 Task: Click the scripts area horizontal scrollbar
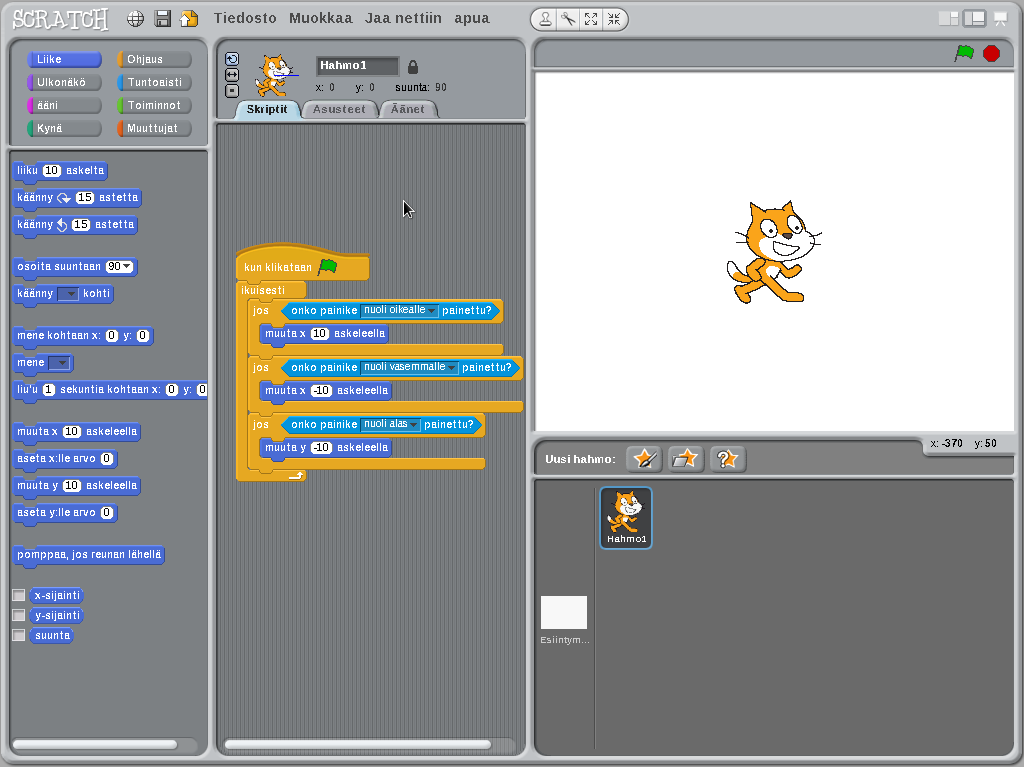coord(357,744)
